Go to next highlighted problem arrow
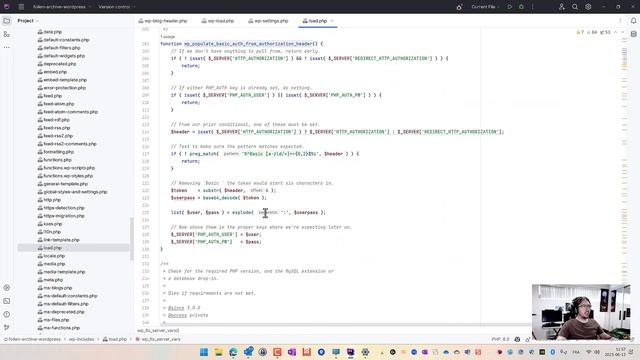This screenshot has height=360, width=640. pos(622,32)
